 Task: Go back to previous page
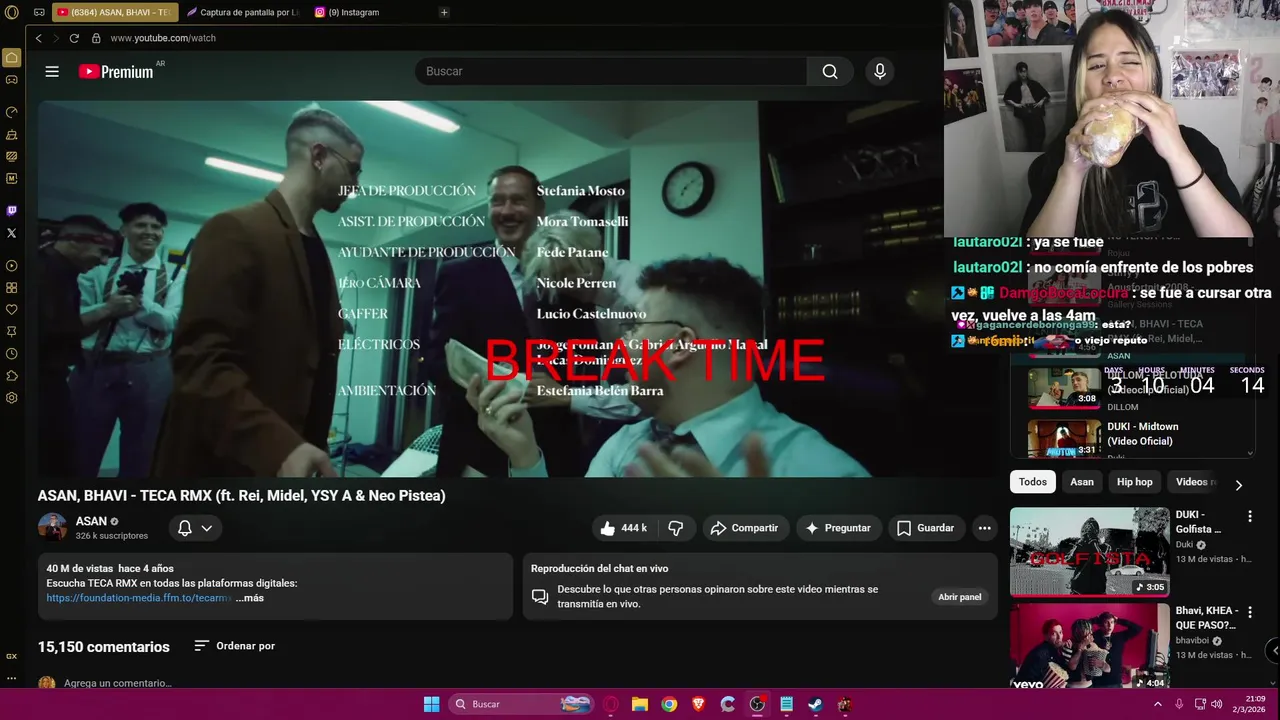pyautogui.click(x=38, y=38)
